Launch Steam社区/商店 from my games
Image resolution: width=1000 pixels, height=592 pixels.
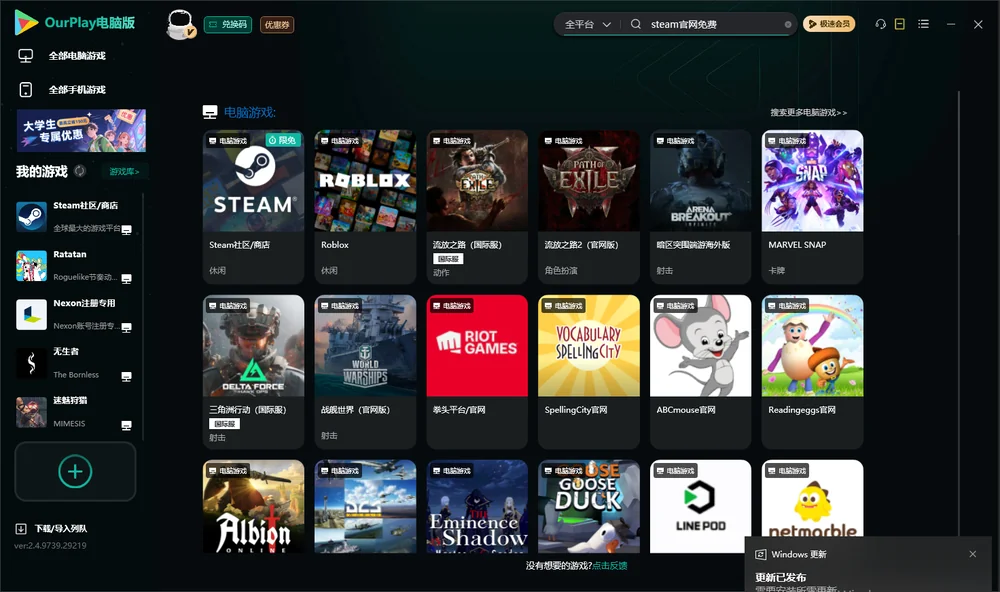point(75,217)
